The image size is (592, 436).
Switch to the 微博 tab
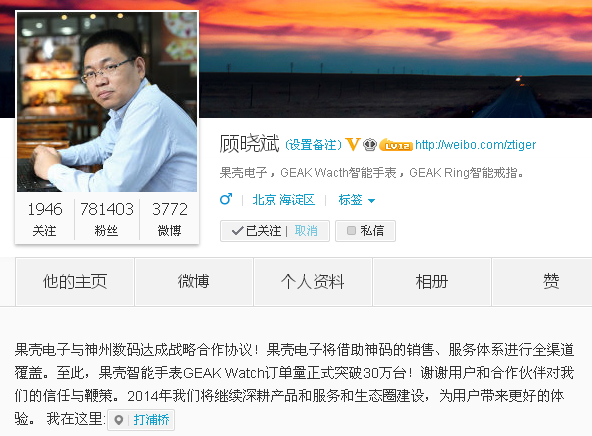194,282
